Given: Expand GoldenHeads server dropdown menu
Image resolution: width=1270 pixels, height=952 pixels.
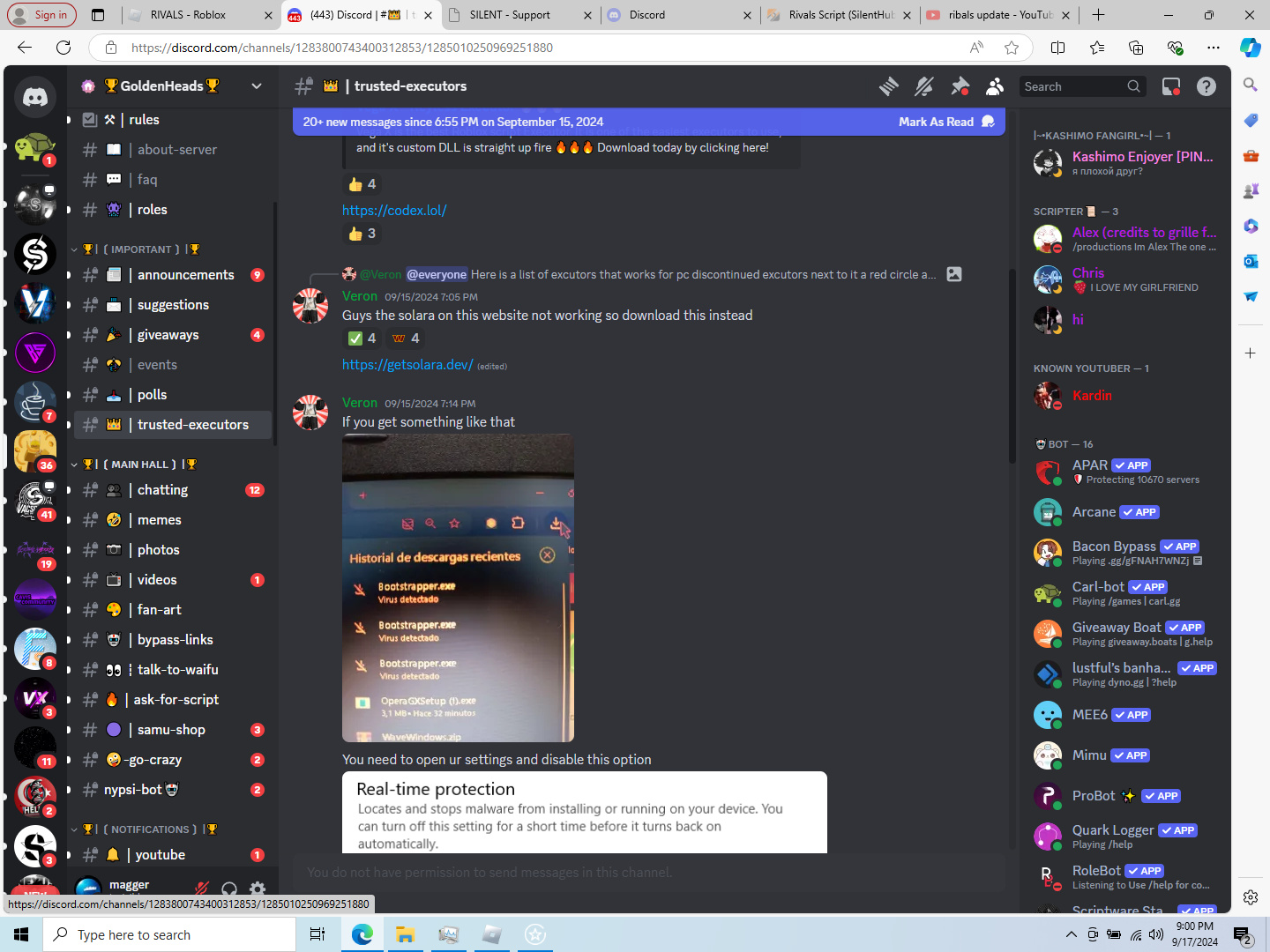Looking at the screenshot, I should click(257, 86).
